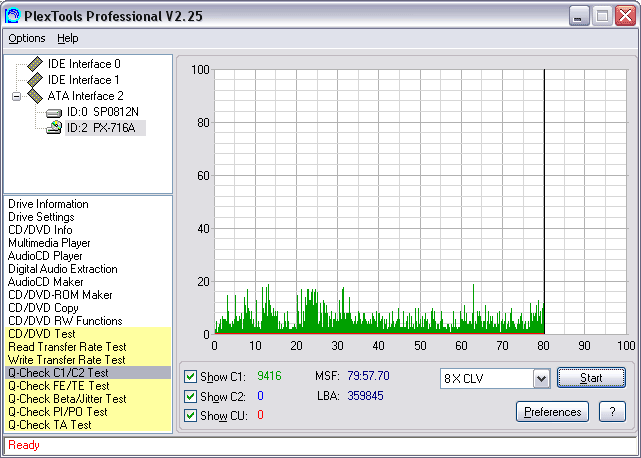Toggle the Show C1 checkbox

[191, 377]
